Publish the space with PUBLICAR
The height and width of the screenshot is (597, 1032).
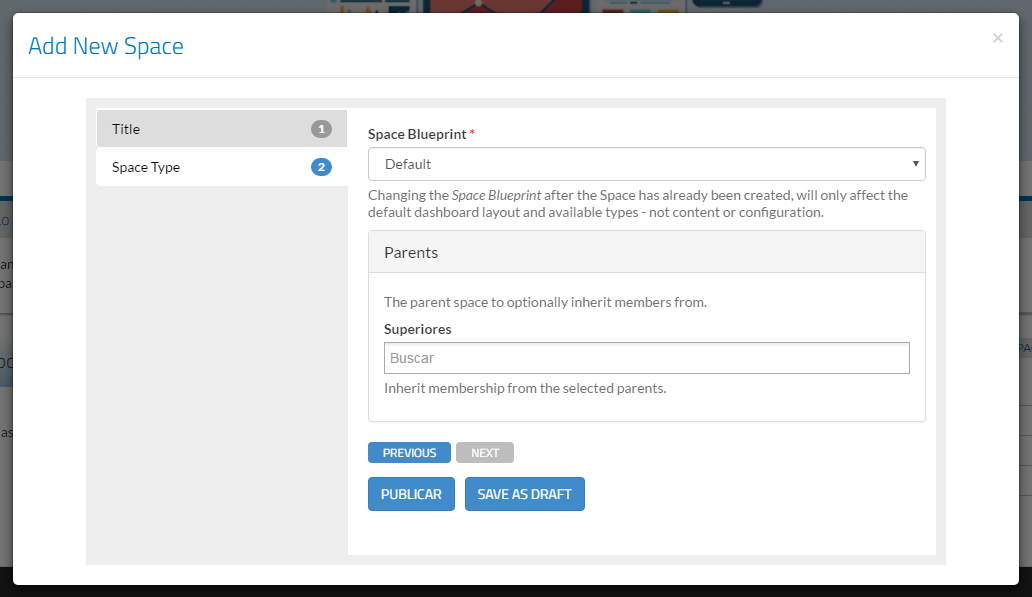point(411,493)
